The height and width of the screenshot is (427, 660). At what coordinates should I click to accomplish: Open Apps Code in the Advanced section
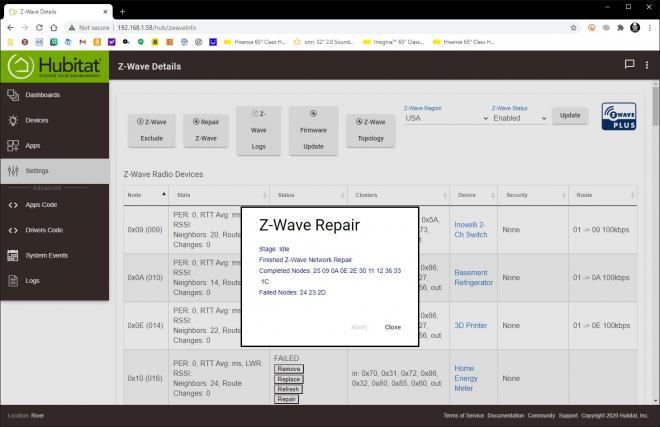click(x=41, y=205)
